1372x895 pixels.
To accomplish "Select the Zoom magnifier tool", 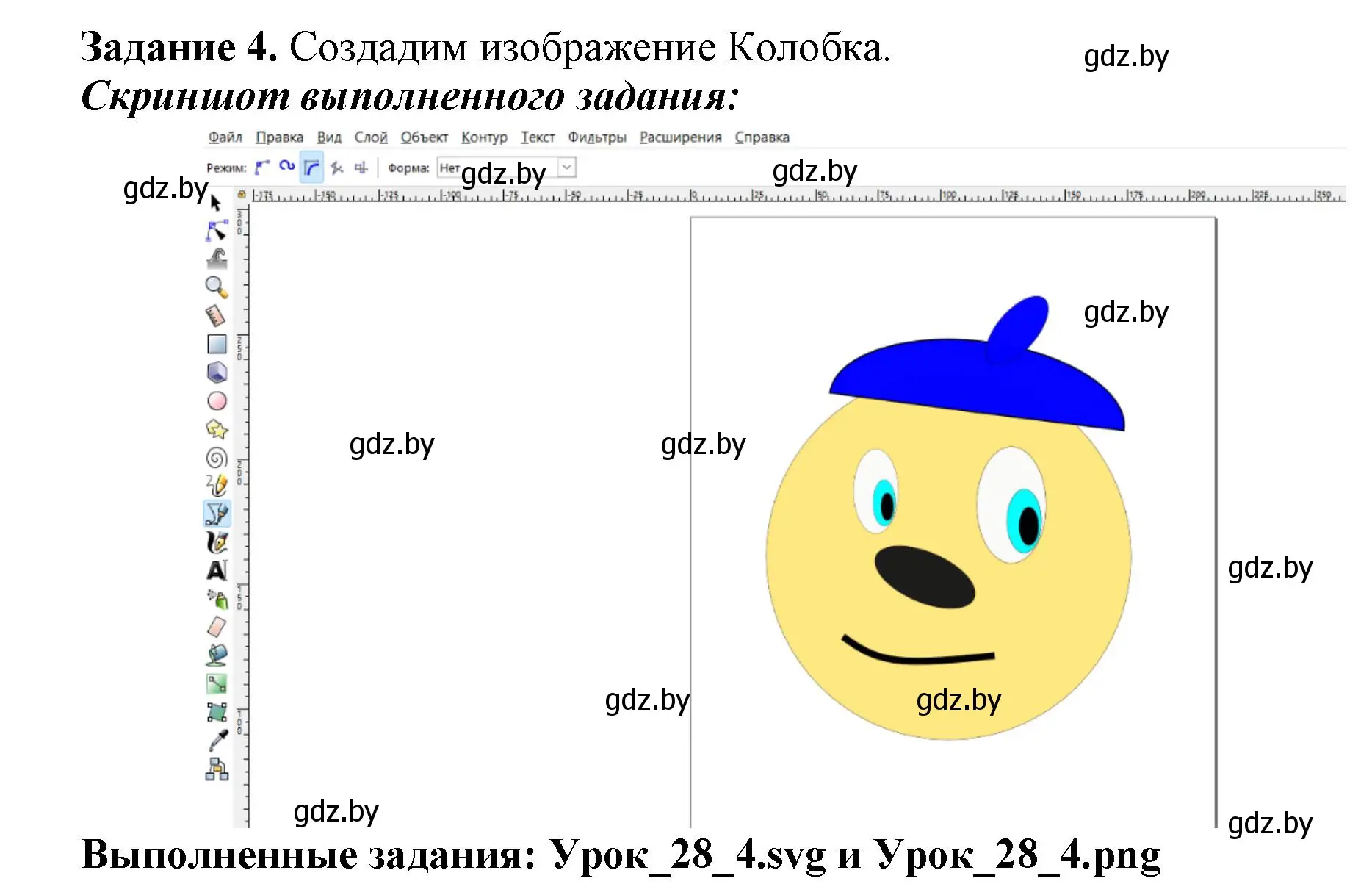I will 217,287.
